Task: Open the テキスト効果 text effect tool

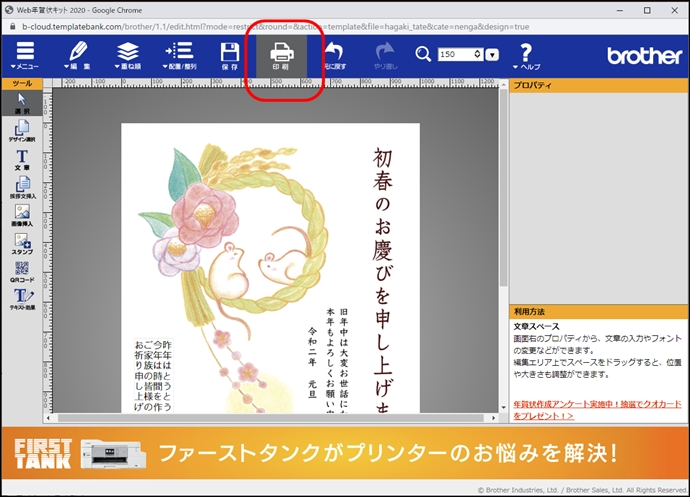Action: [22, 299]
